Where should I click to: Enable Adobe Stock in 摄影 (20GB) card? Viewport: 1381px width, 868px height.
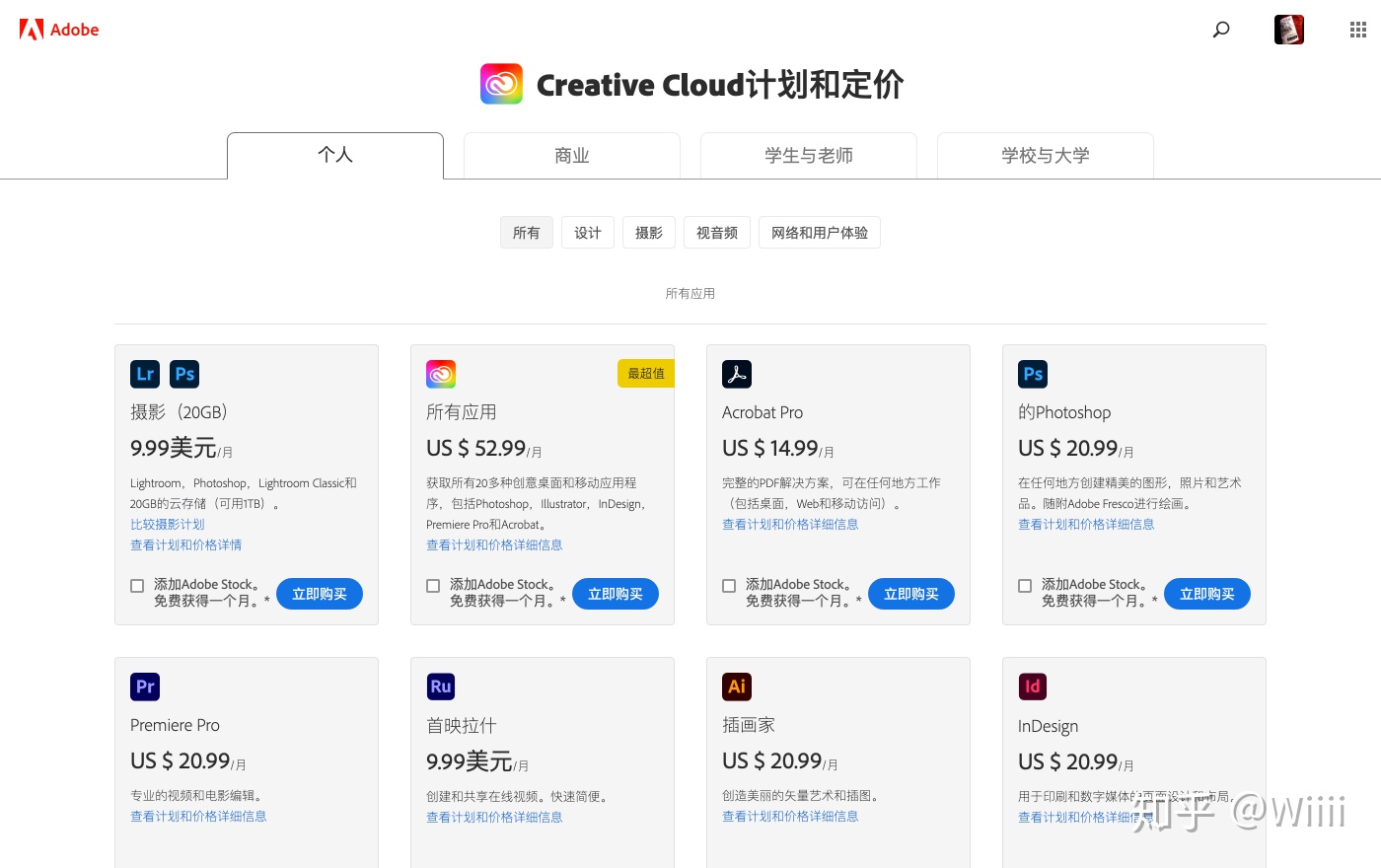pos(137,586)
